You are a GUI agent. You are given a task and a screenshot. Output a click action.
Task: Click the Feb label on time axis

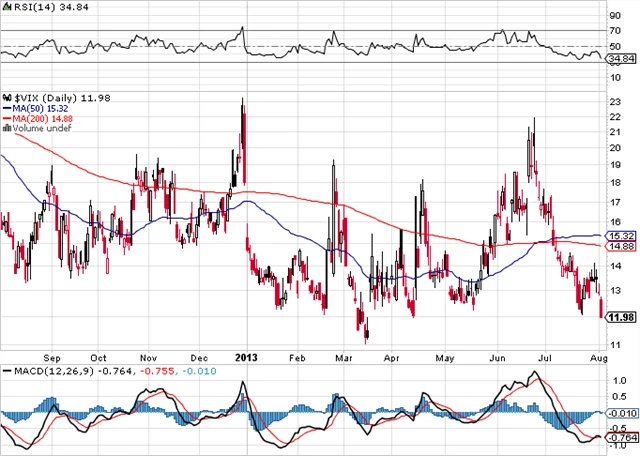(x=297, y=358)
